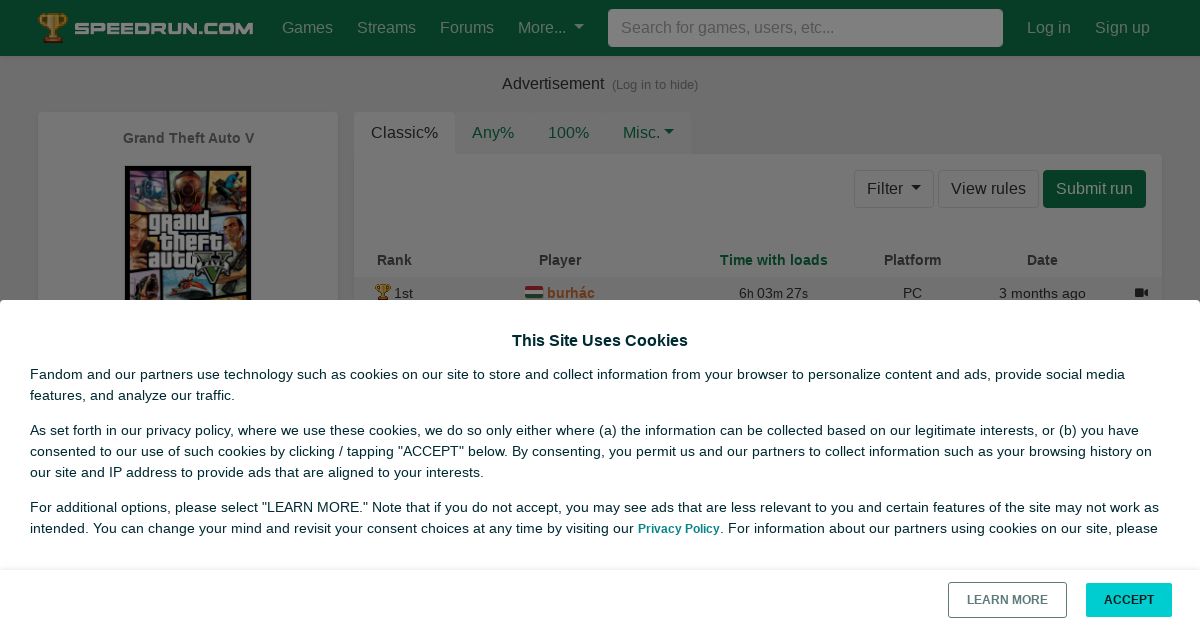Image resolution: width=1200 pixels, height=630 pixels.
Task: Sort by Time with loads header
Action: coord(773,260)
